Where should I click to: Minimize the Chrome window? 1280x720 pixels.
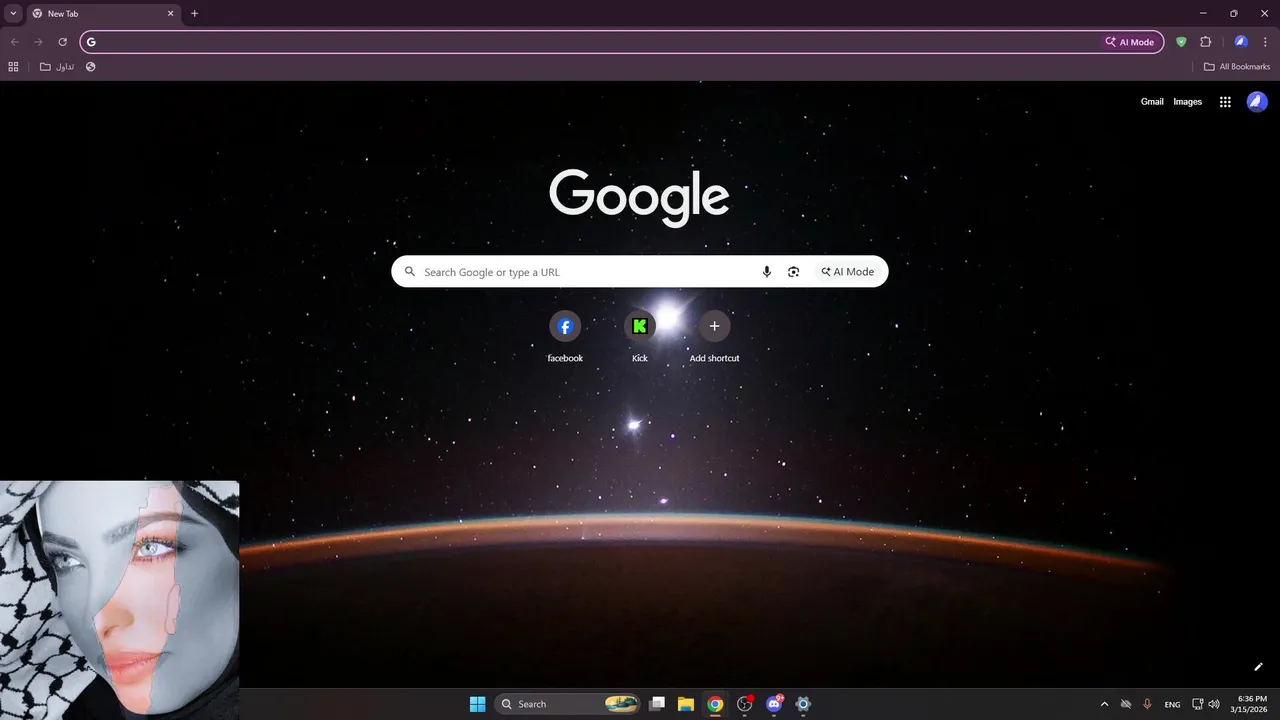click(x=1203, y=14)
